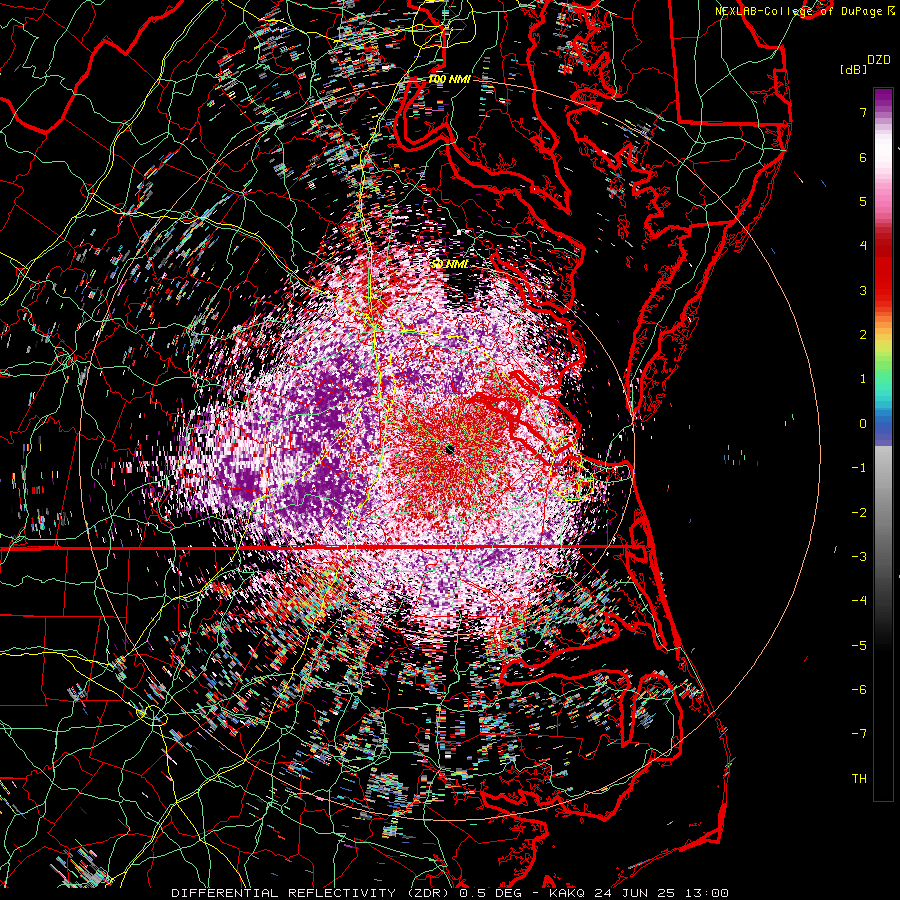Click the 50 NMI range ring label
900x900 pixels.
[449, 264]
